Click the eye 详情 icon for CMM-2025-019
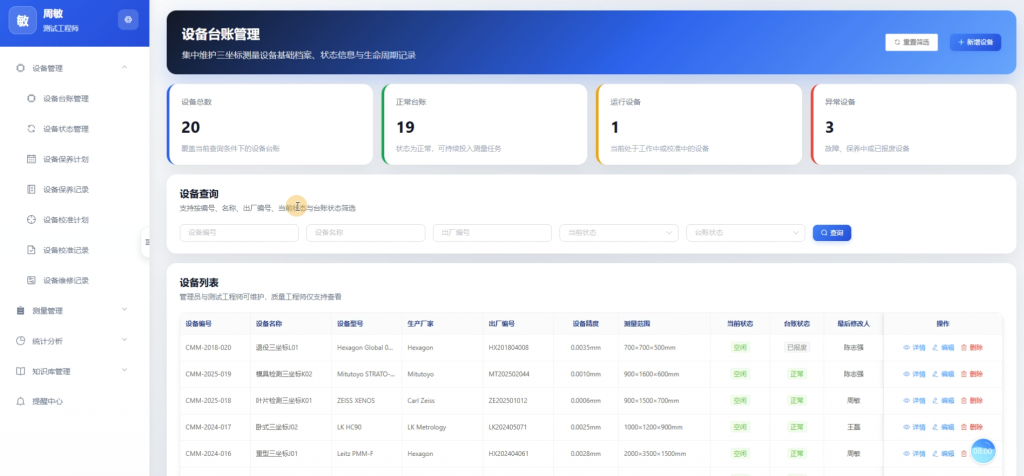 tap(906, 374)
